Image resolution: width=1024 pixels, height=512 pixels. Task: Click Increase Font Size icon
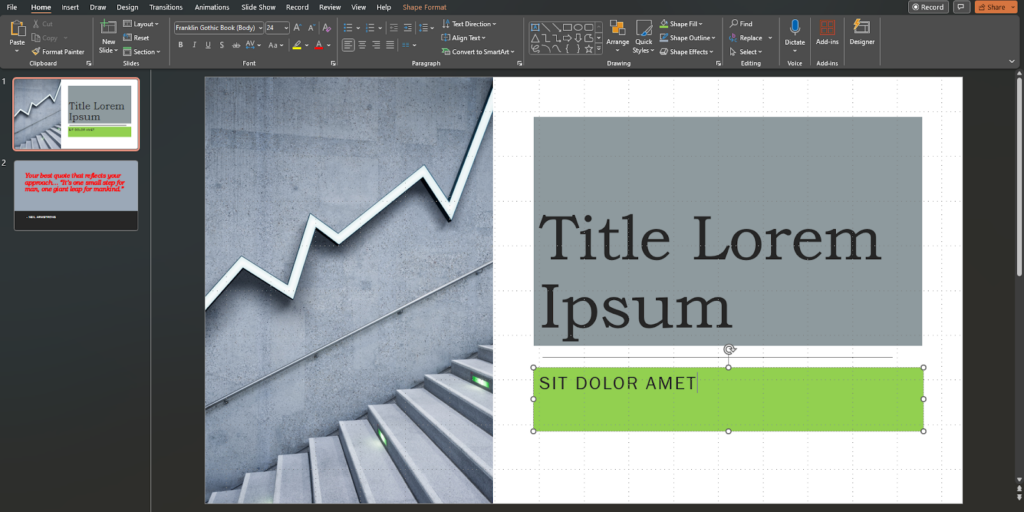(x=296, y=28)
